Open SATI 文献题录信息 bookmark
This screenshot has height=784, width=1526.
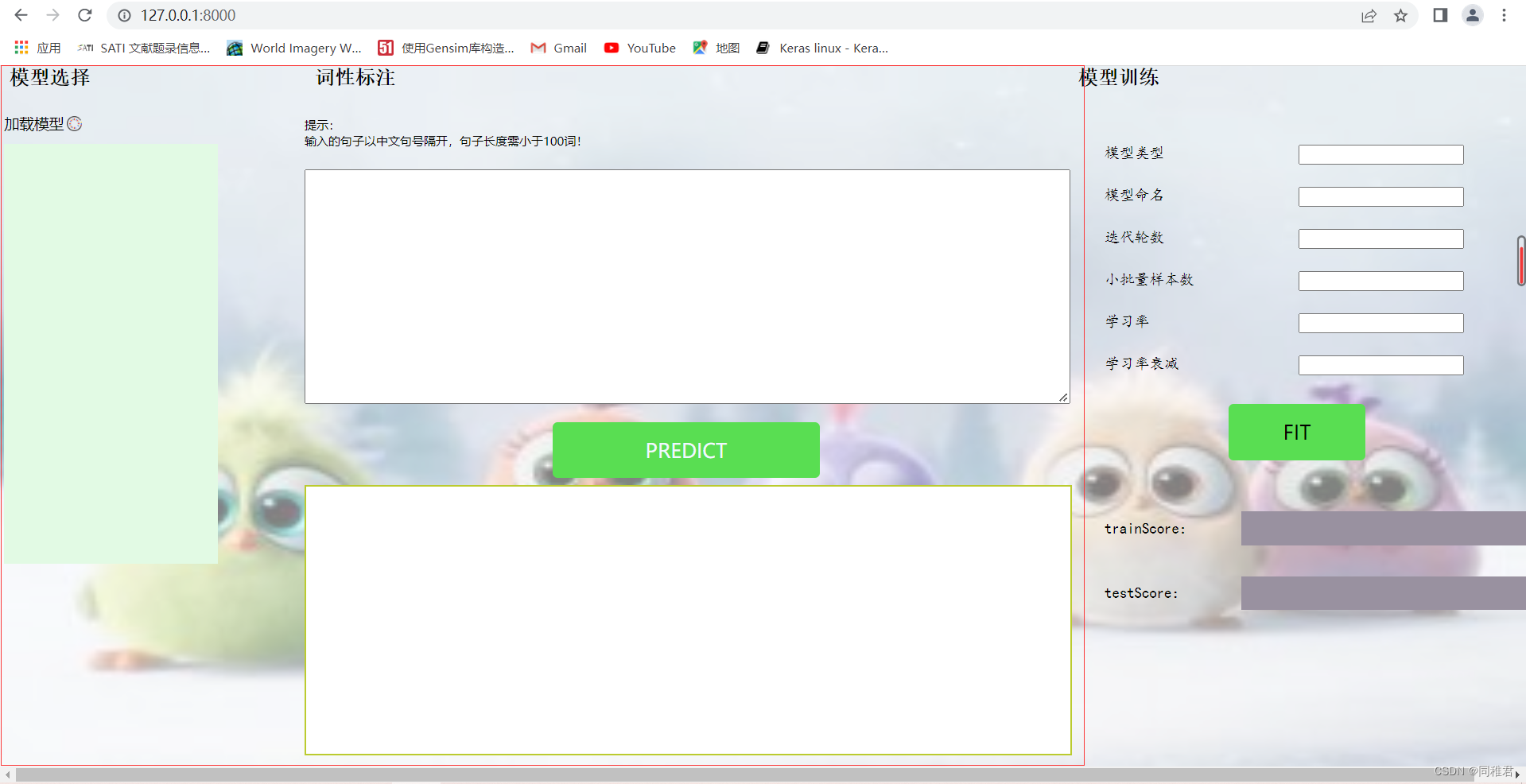144,48
